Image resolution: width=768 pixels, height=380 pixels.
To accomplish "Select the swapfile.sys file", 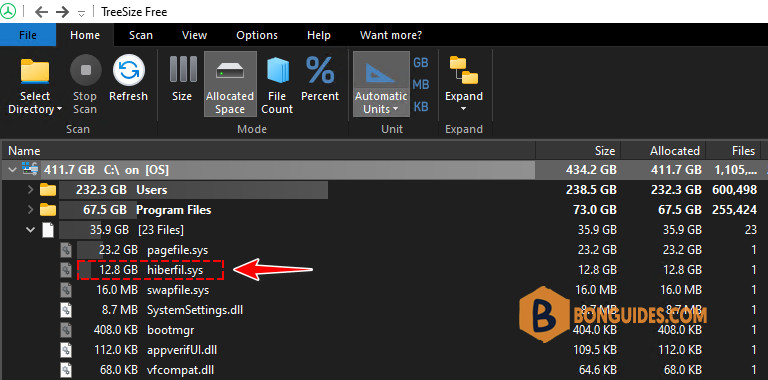I will pos(178,290).
